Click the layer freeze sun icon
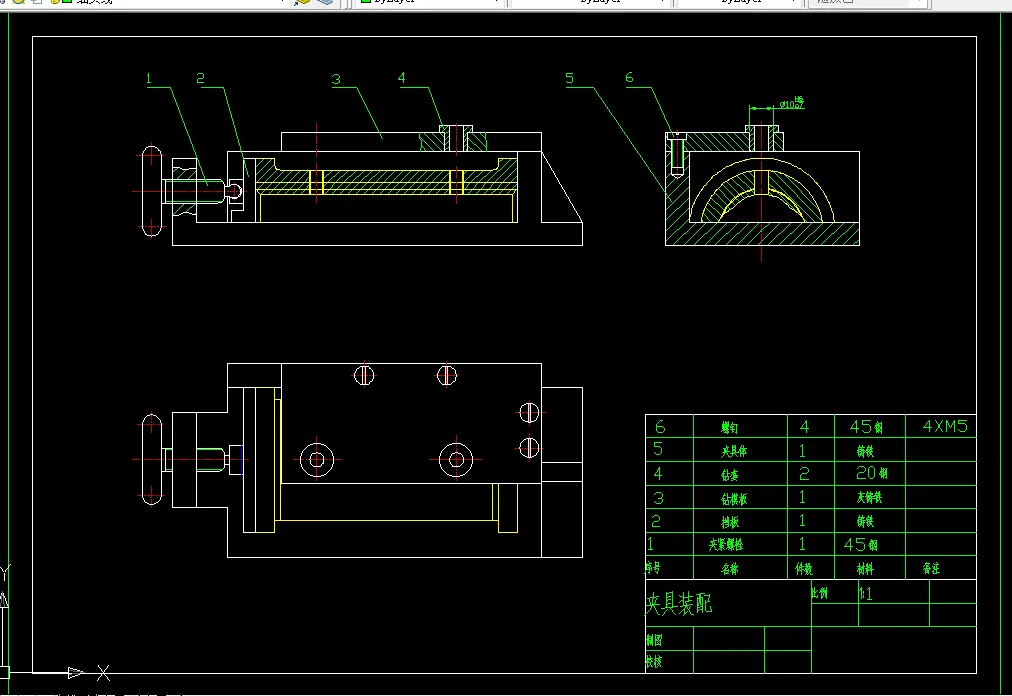Image resolution: width=1012 pixels, height=696 pixels. 19,2
